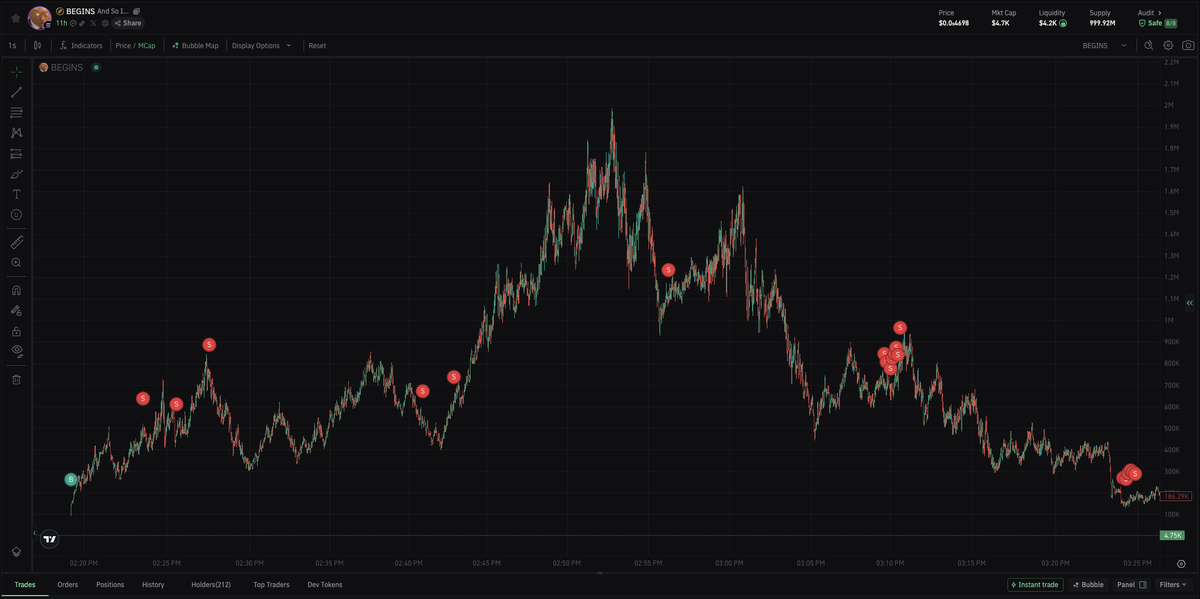
Task: Expand the Display Options dropdown
Action: (261, 45)
